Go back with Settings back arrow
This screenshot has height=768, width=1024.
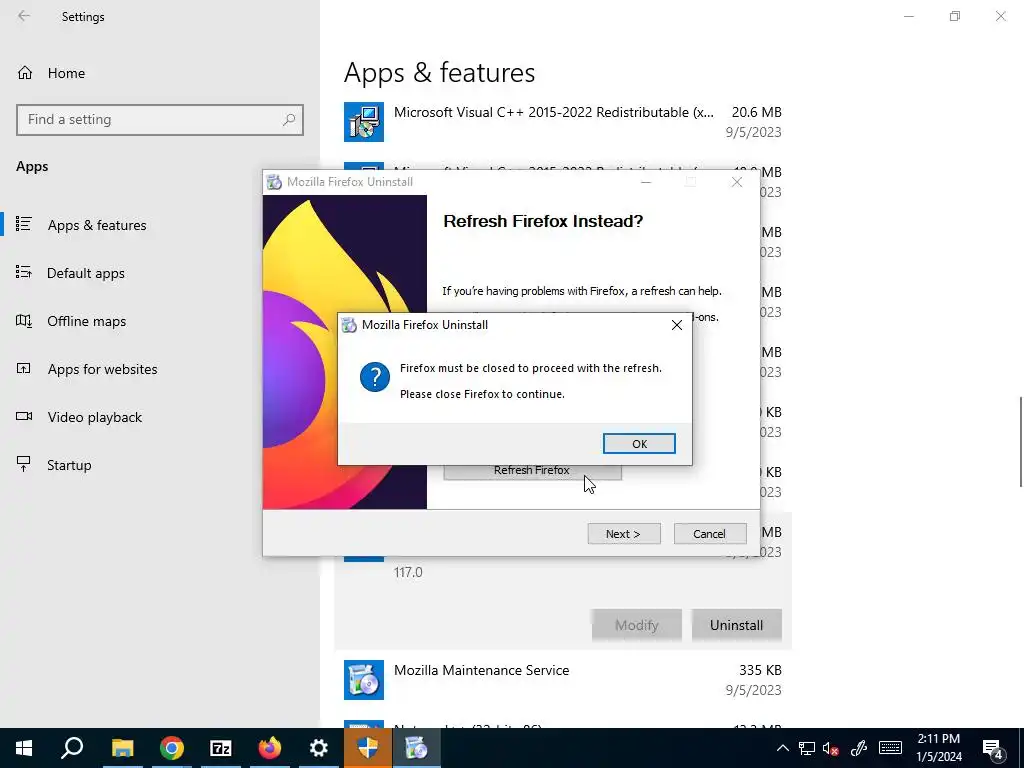click(24, 16)
